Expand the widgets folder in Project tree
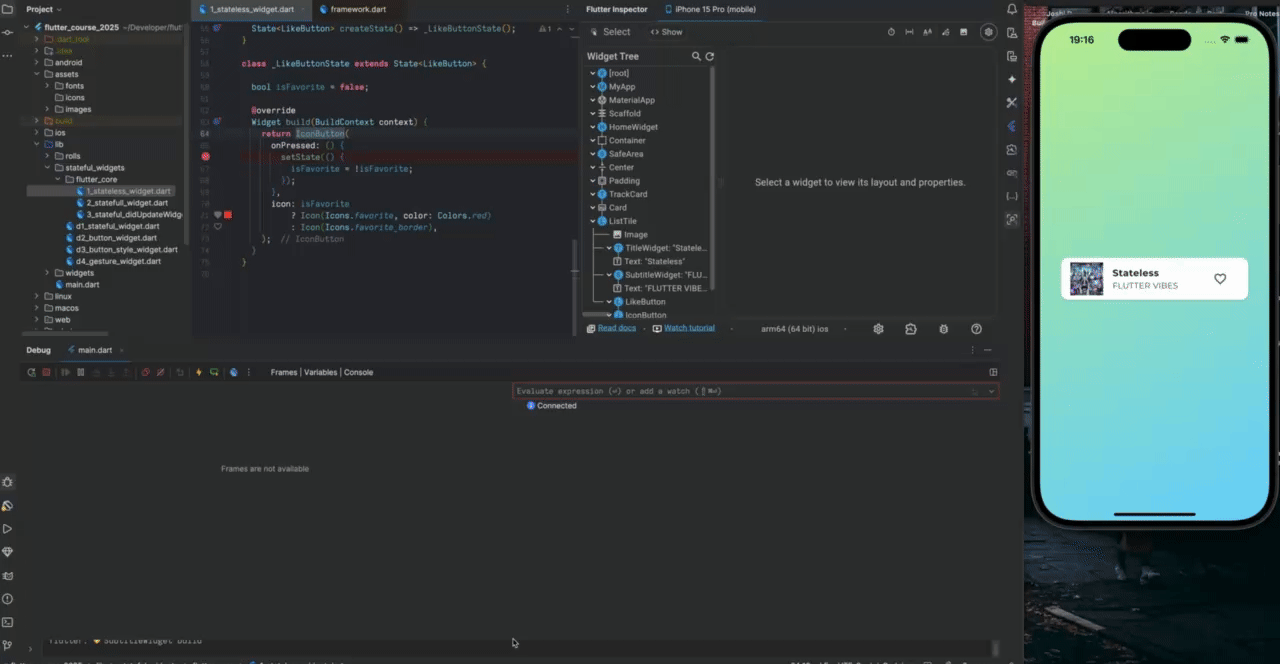Image resolution: width=1280 pixels, height=664 pixels. tap(46, 273)
